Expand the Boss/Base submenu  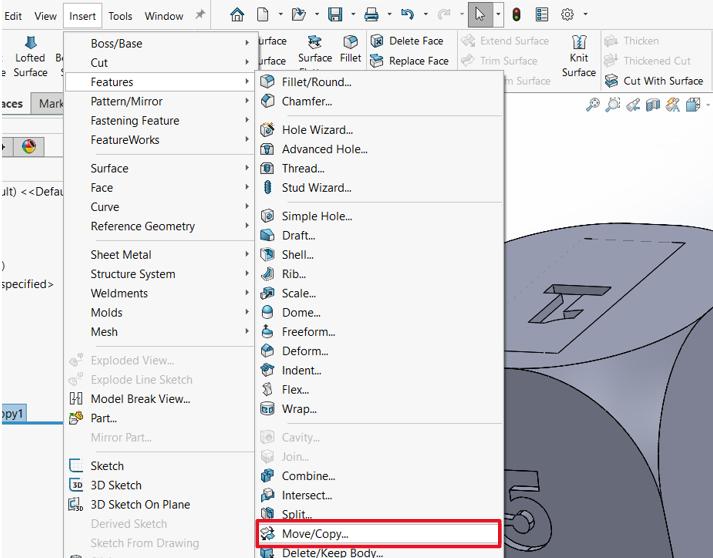pyautogui.click(x=159, y=43)
